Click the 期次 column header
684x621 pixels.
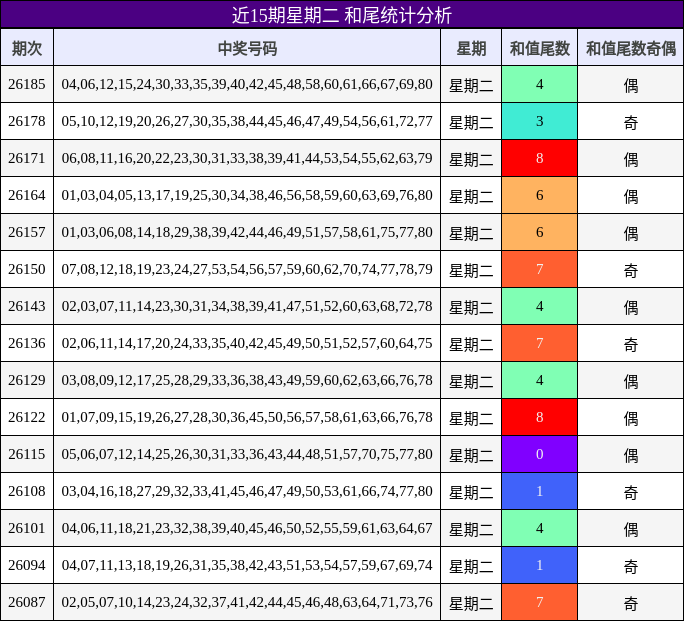(x=27, y=48)
